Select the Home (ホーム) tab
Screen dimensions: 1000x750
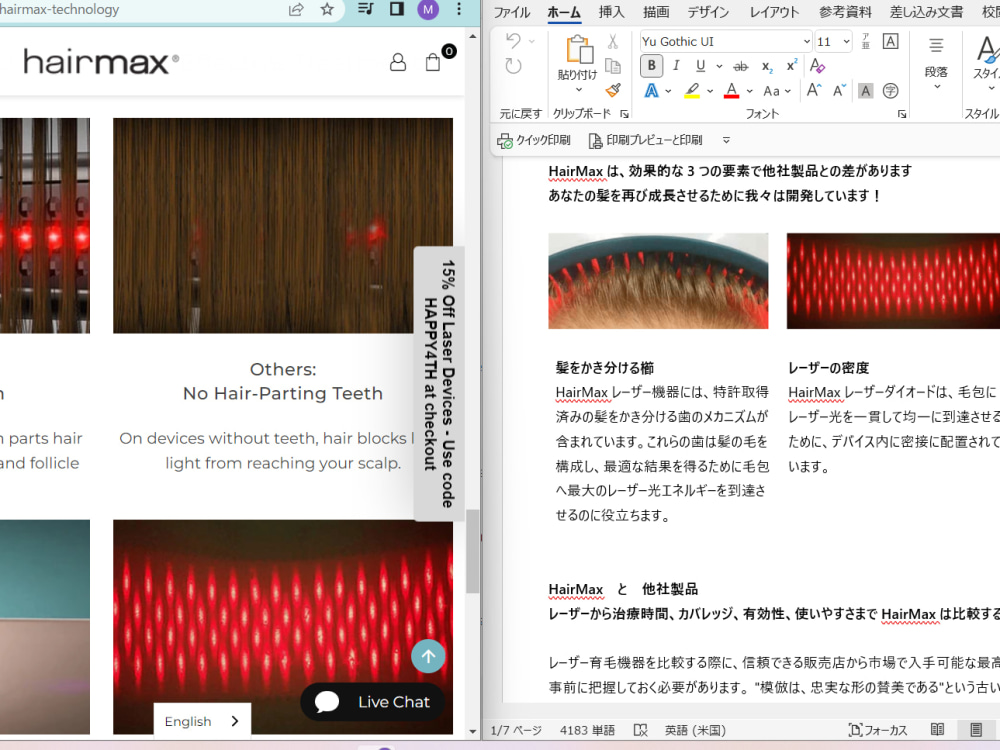tap(564, 12)
